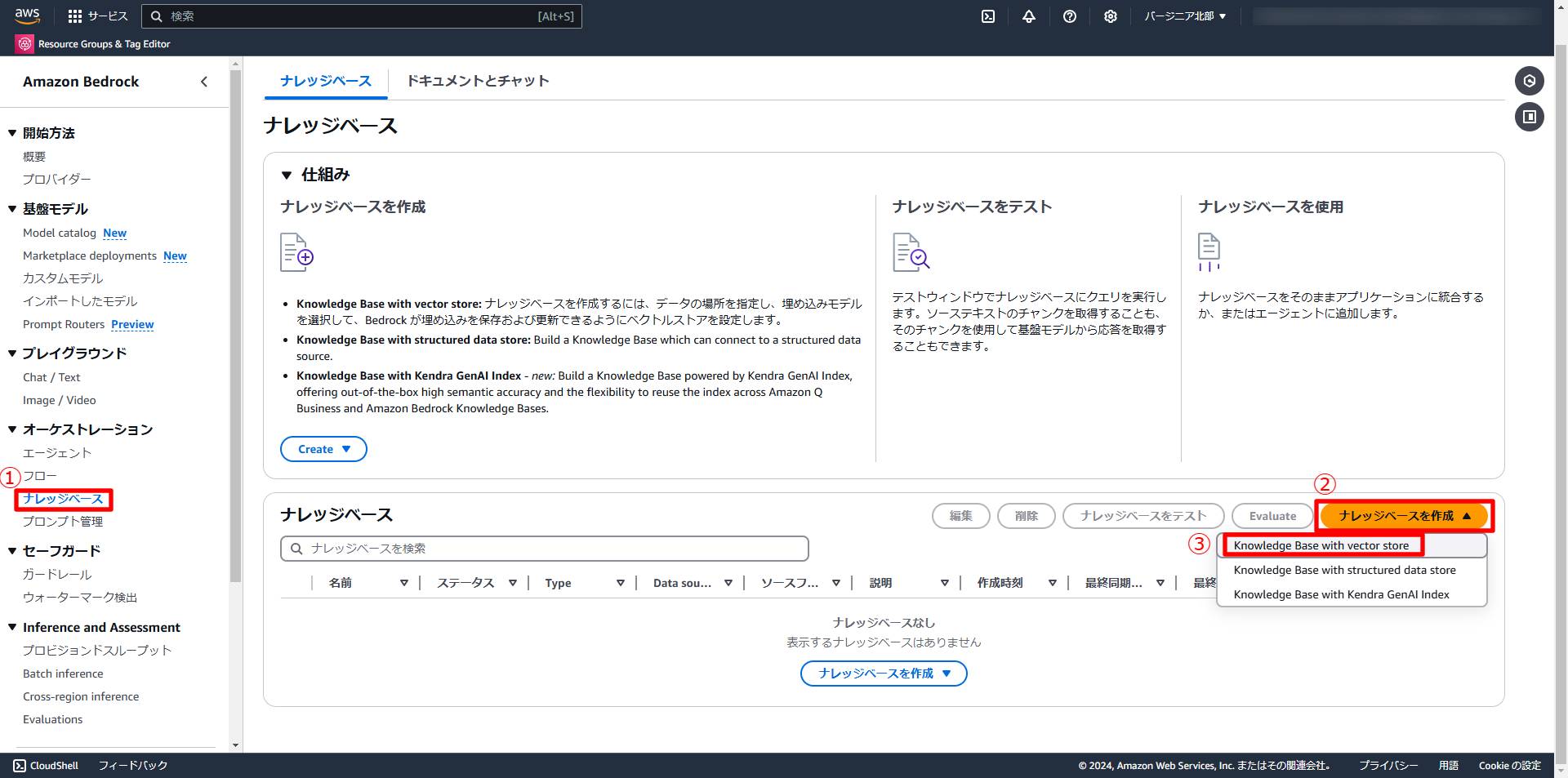Click the CloudShell icon in the footer

point(20,766)
